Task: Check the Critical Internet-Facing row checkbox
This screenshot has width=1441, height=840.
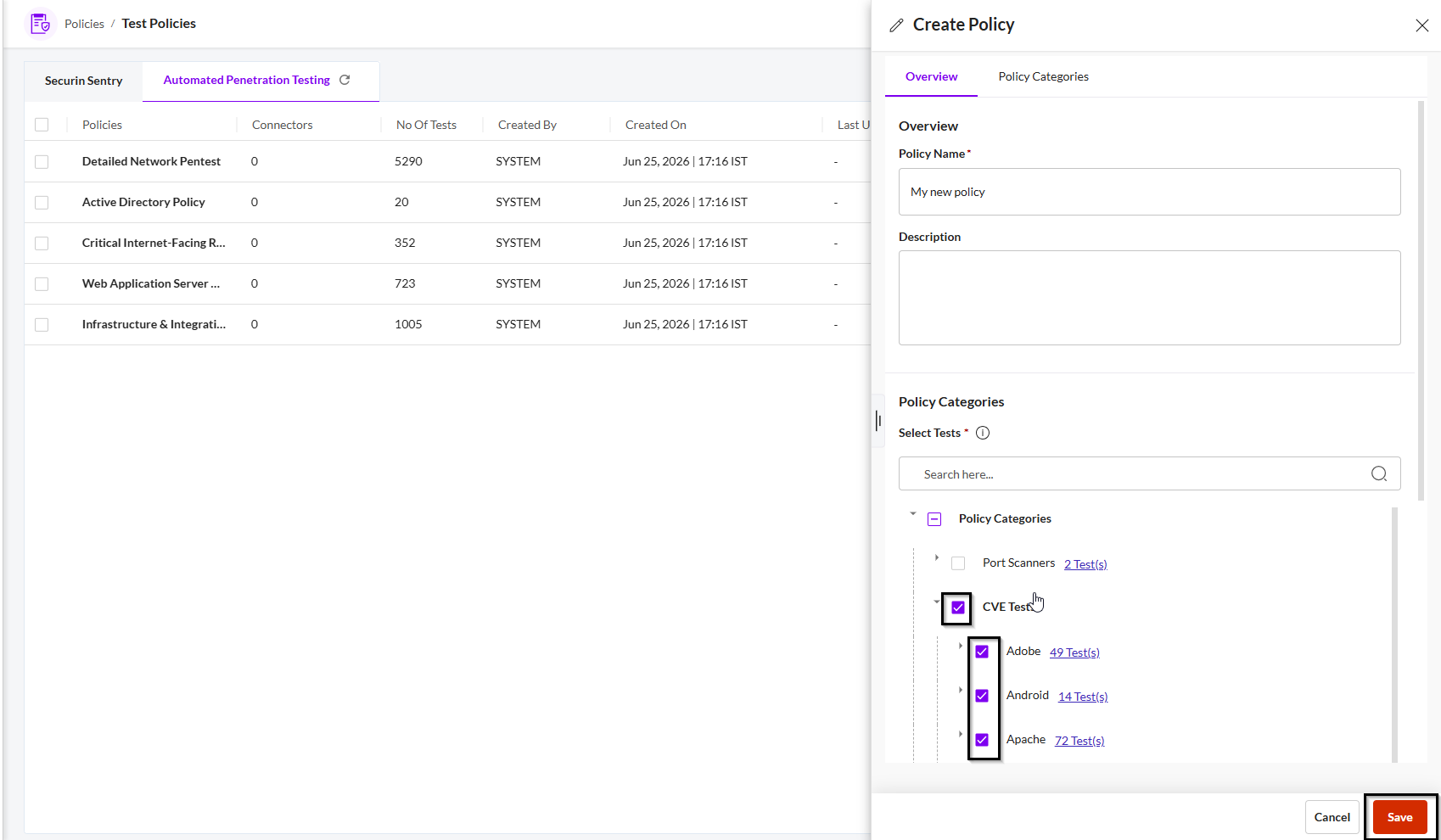Action: (x=42, y=244)
